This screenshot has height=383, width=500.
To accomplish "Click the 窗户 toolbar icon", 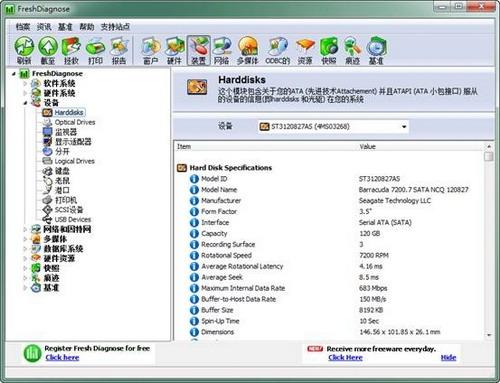I will point(151,50).
